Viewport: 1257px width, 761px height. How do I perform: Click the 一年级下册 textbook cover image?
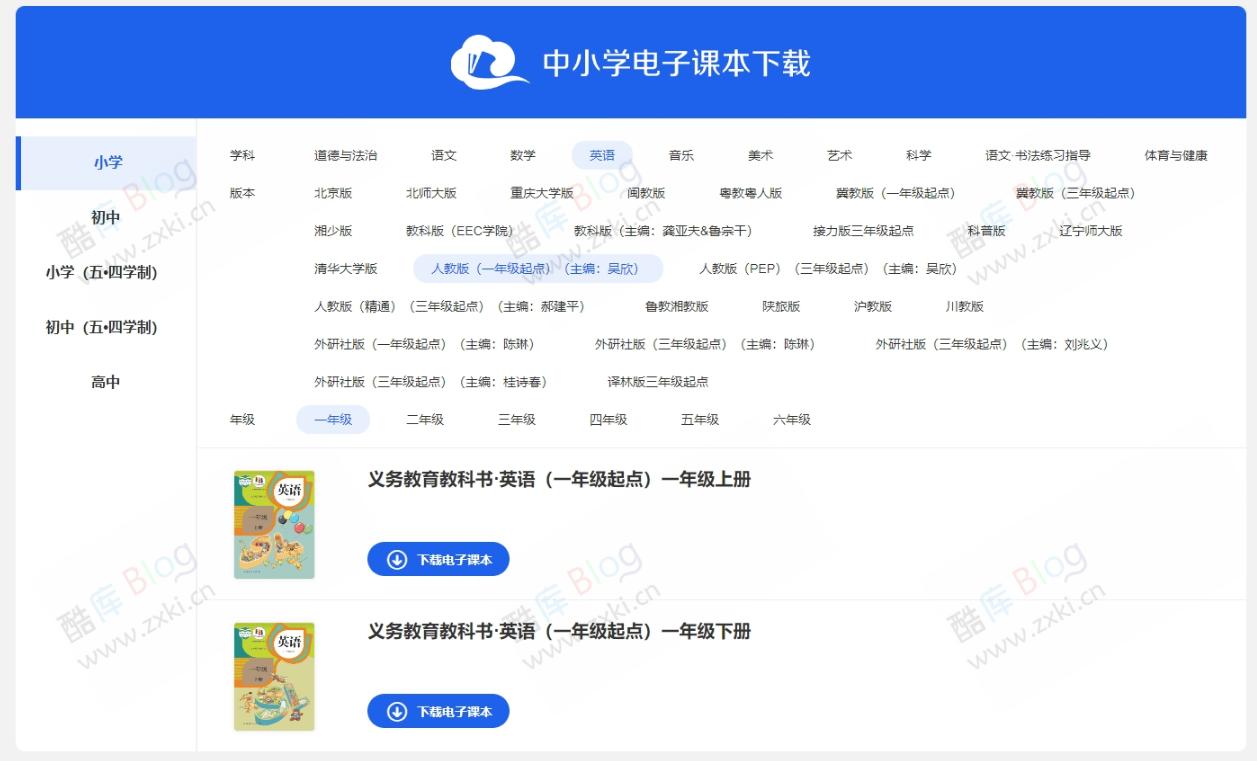274,675
